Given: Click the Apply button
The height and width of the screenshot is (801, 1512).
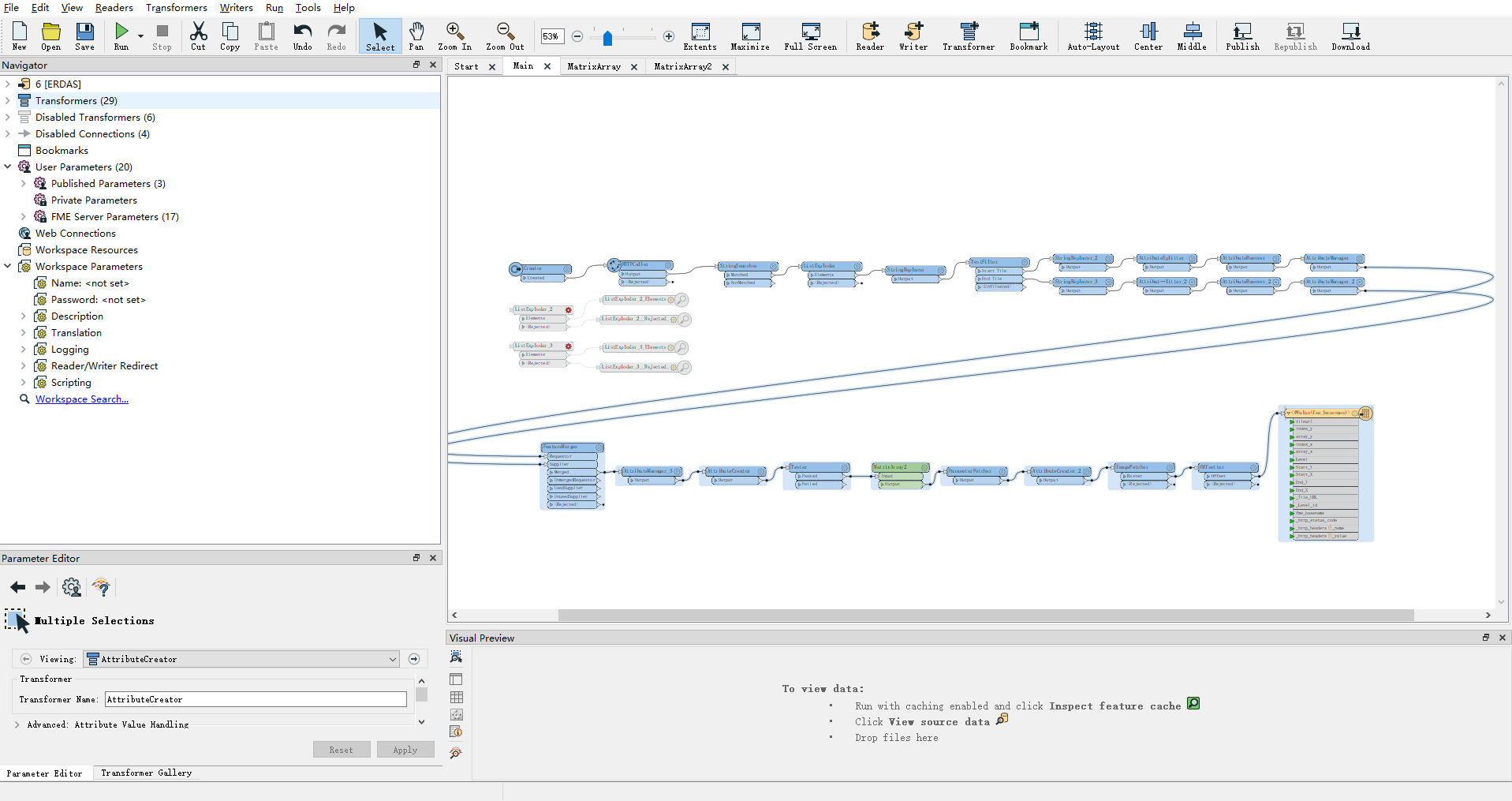Looking at the screenshot, I should [x=405, y=750].
